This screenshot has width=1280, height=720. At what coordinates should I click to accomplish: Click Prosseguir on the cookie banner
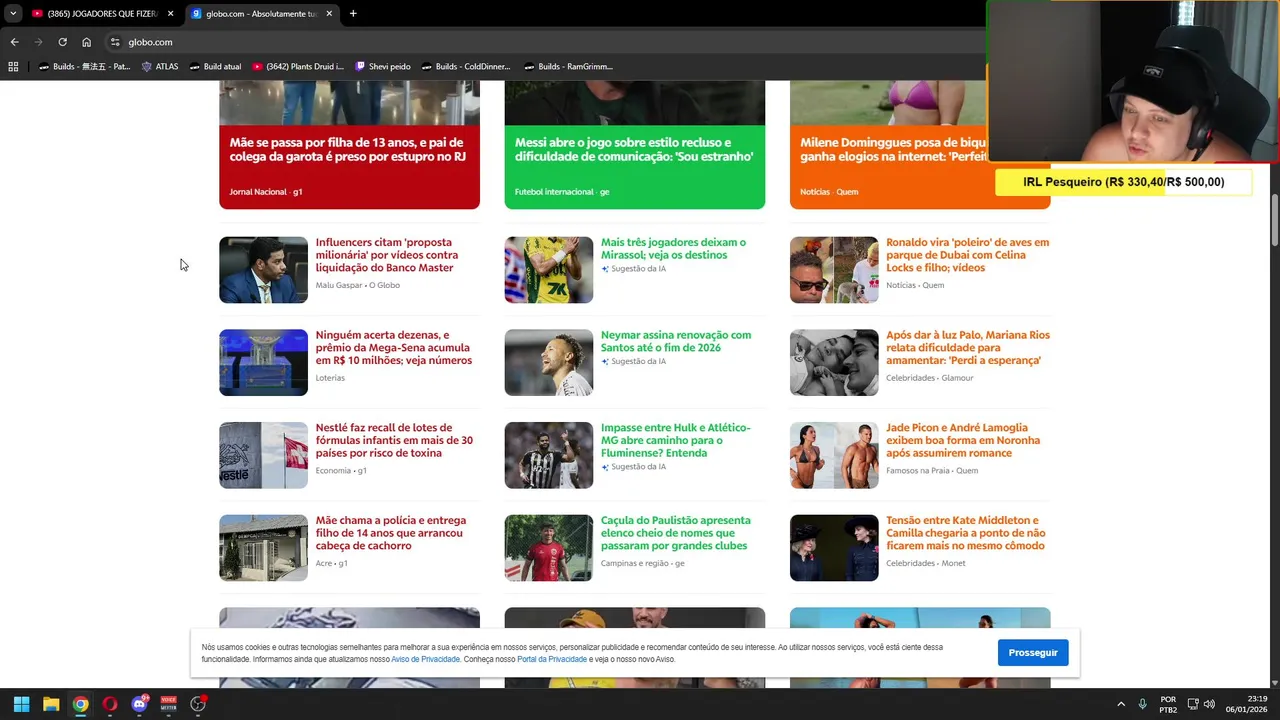click(x=1033, y=652)
